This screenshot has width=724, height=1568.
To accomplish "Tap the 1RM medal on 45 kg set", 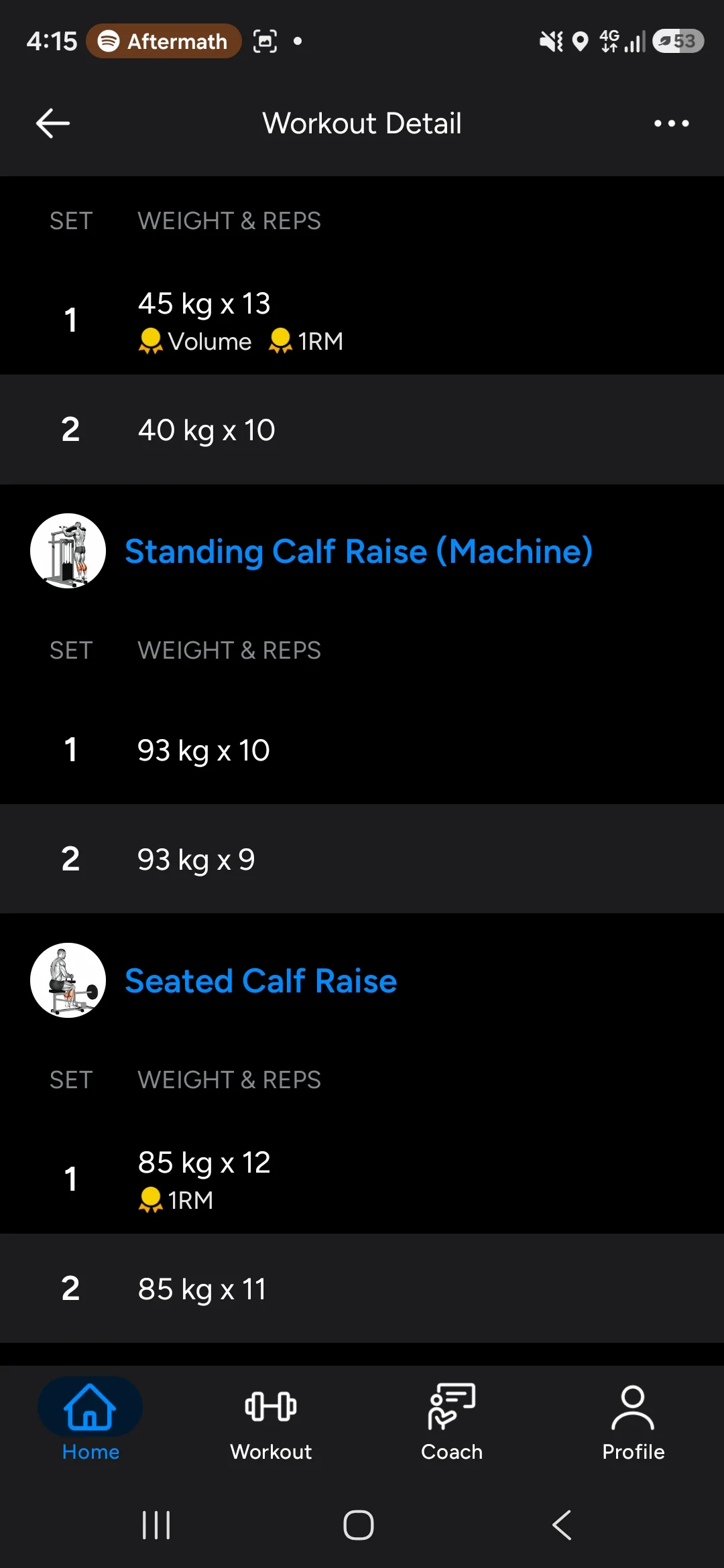I will [x=280, y=341].
